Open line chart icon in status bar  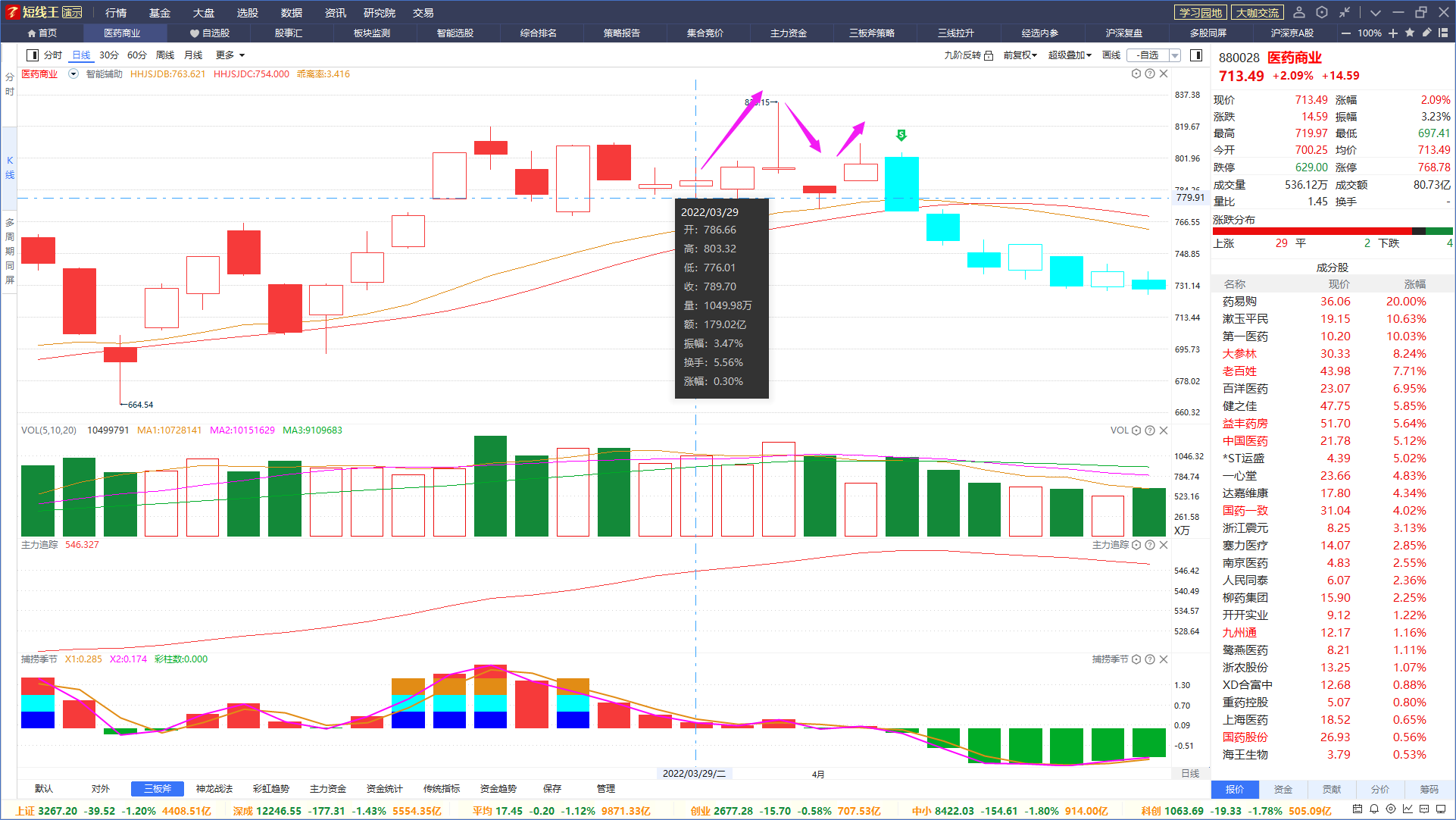[x=1408, y=809]
